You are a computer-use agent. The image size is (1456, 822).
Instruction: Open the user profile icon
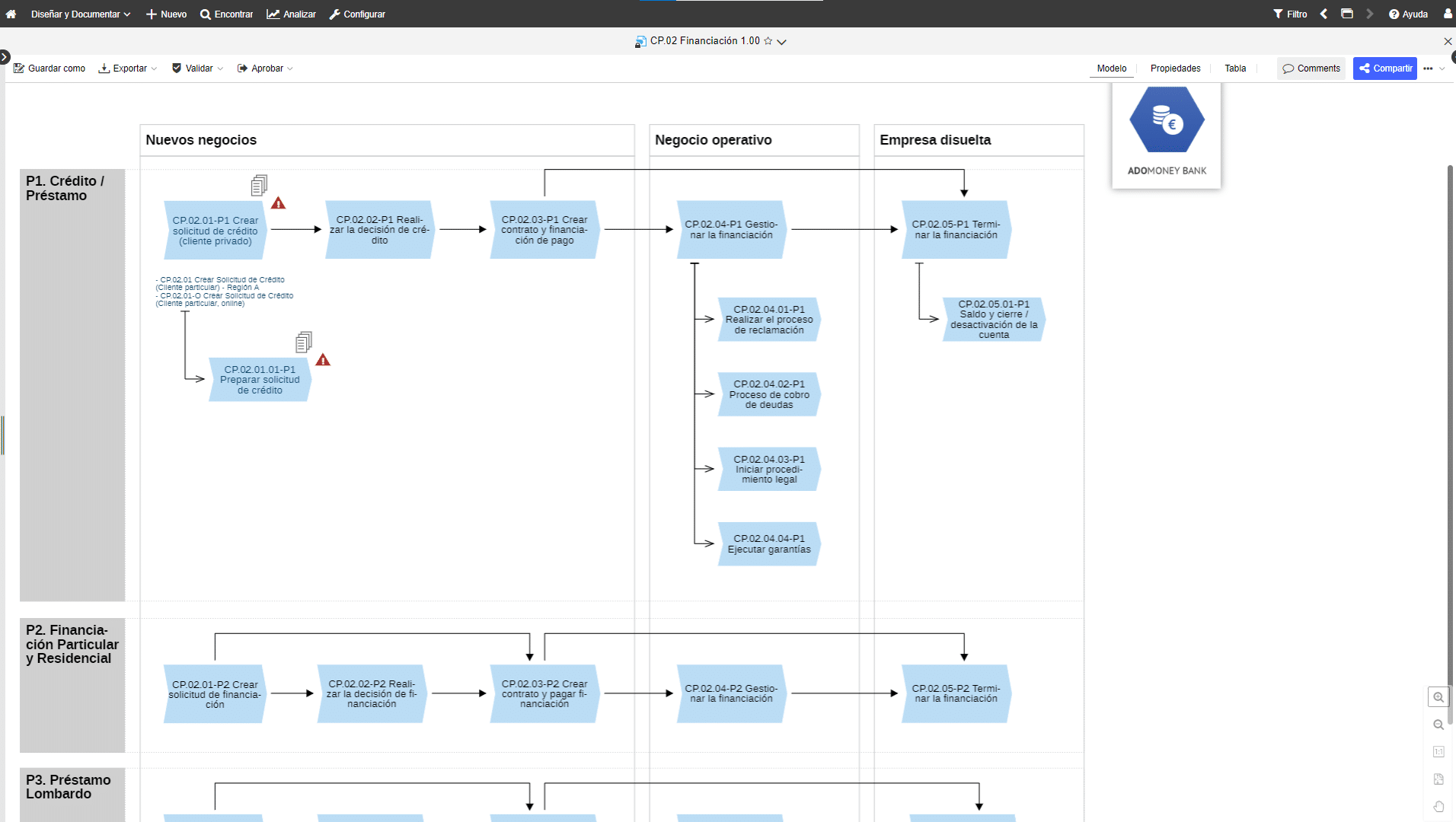[1448, 14]
